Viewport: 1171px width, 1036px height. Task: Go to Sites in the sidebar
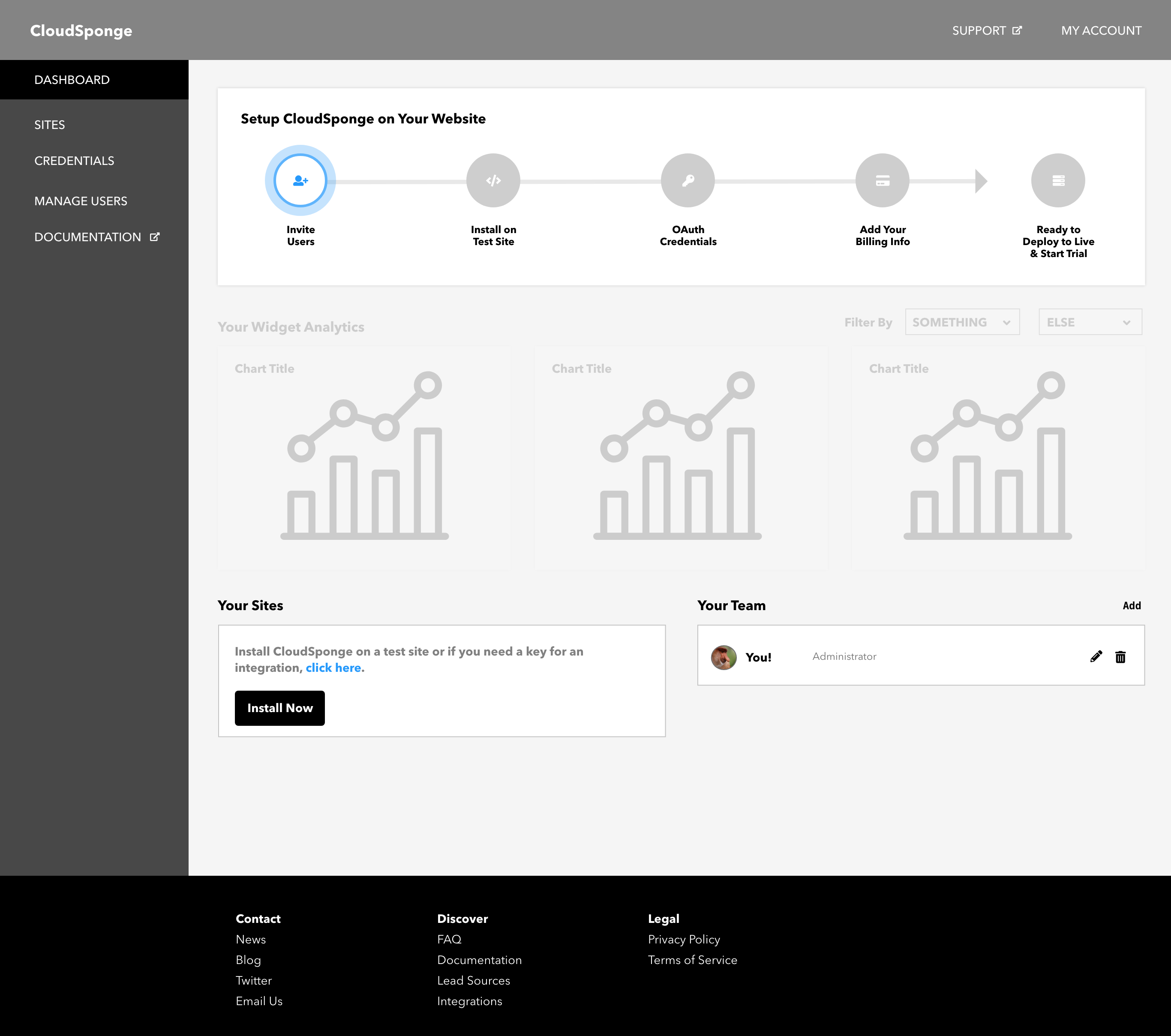(50, 125)
